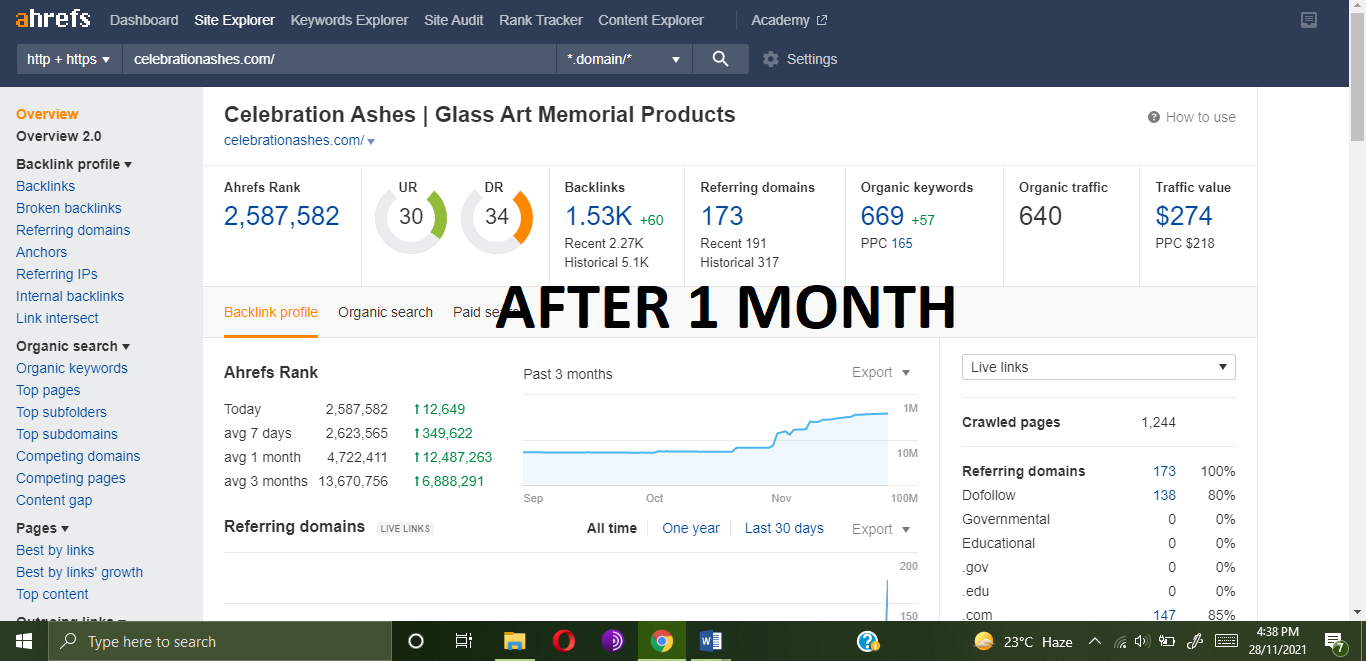Switch referring domains filter to One year
The width and height of the screenshot is (1366, 661).
[x=690, y=528]
